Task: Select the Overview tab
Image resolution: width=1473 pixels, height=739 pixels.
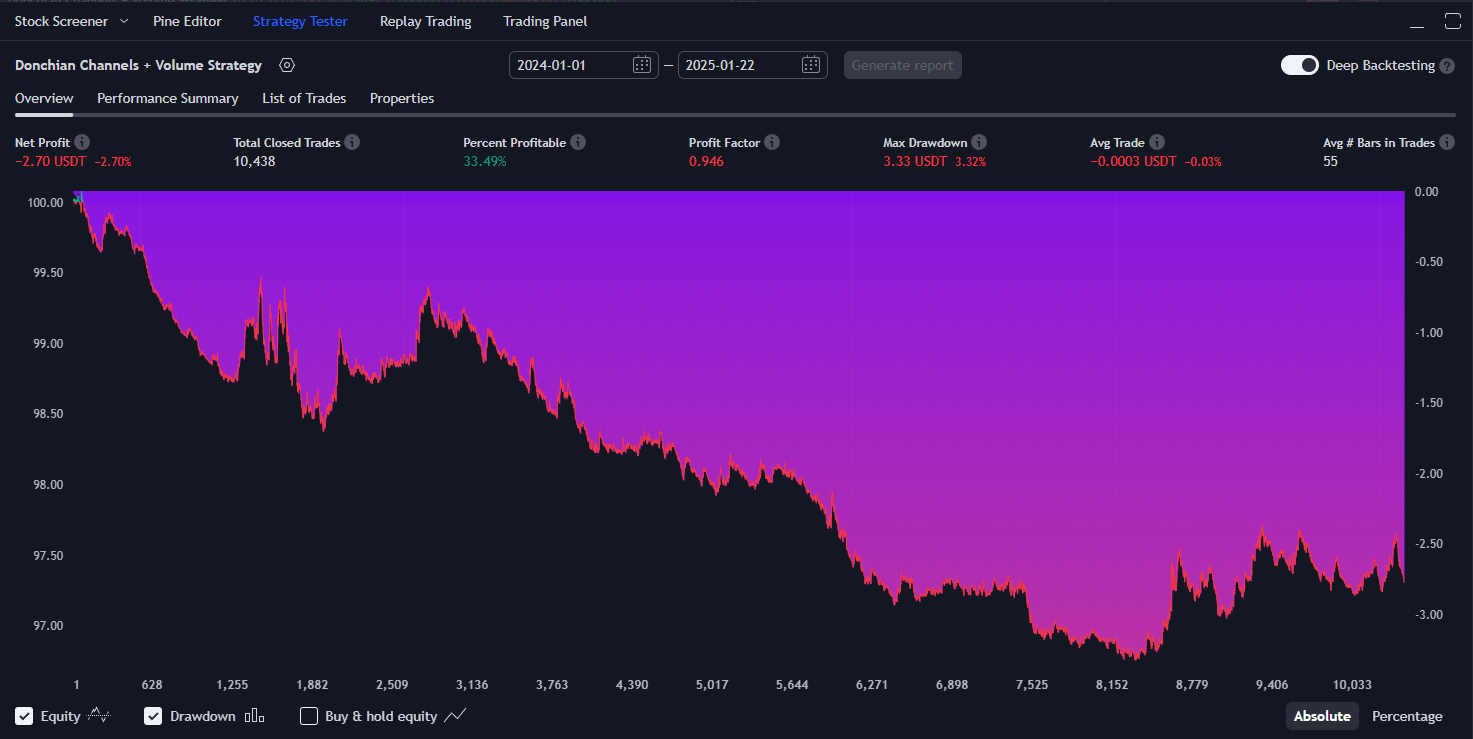Action: pos(44,98)
